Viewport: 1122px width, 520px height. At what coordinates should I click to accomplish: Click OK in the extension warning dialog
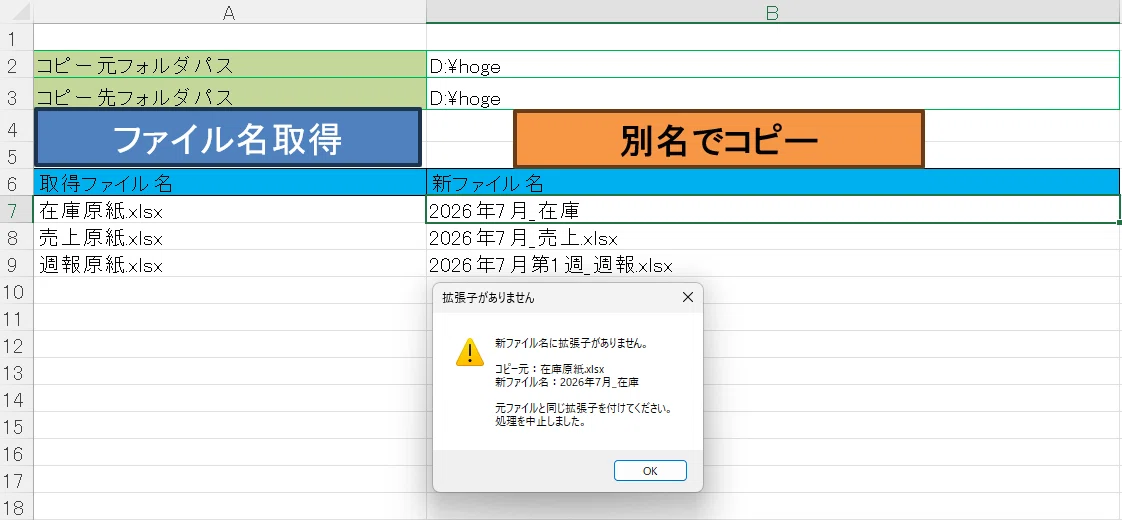(650, 471)
